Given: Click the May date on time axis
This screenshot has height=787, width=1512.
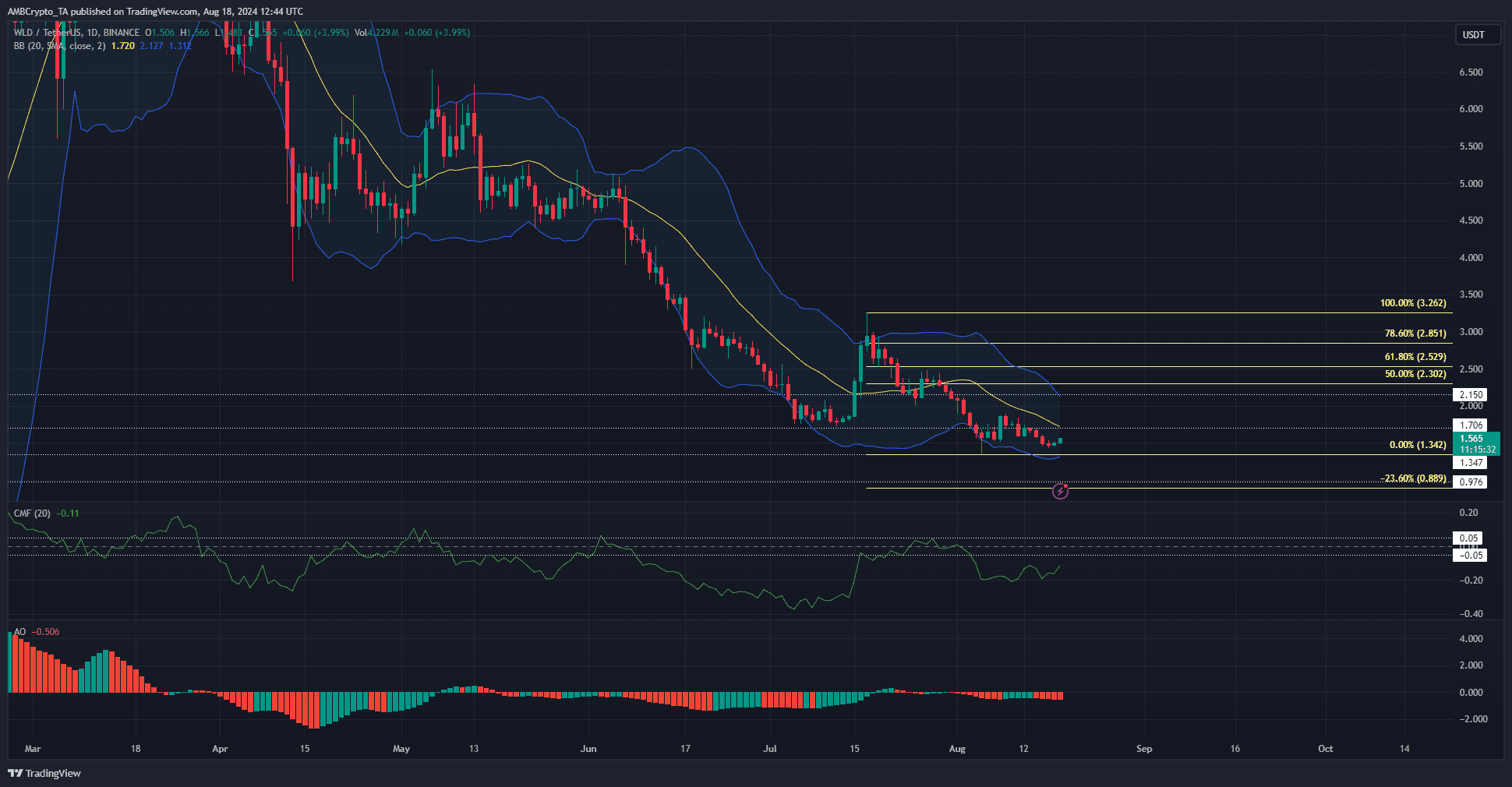Looking at the screenshot, I should (x=401, y=749).
